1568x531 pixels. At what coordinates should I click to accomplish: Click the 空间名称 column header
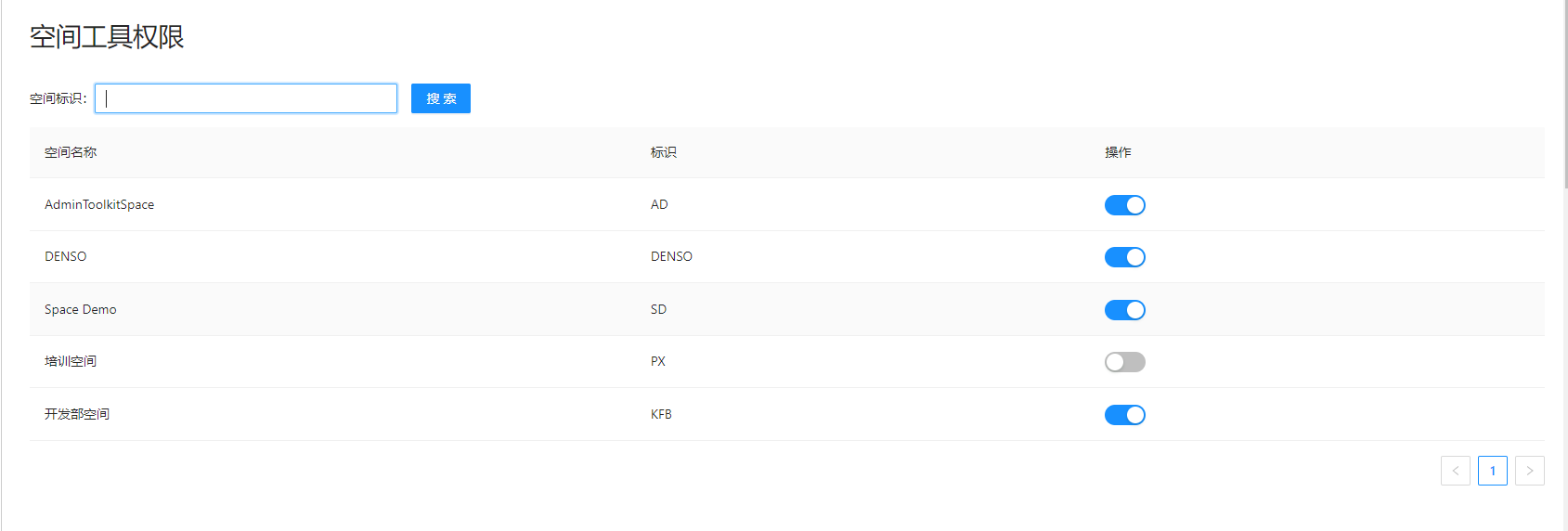click(x=71, y=152)
